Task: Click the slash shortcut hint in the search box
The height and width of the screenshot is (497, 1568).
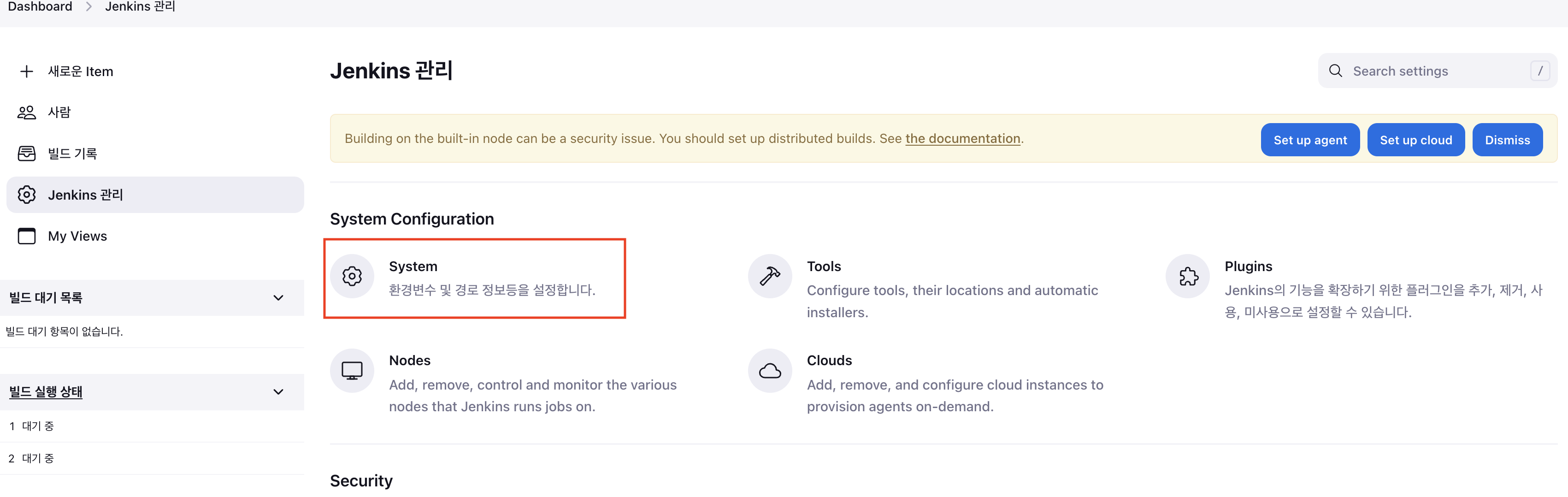Action: 1541,71
